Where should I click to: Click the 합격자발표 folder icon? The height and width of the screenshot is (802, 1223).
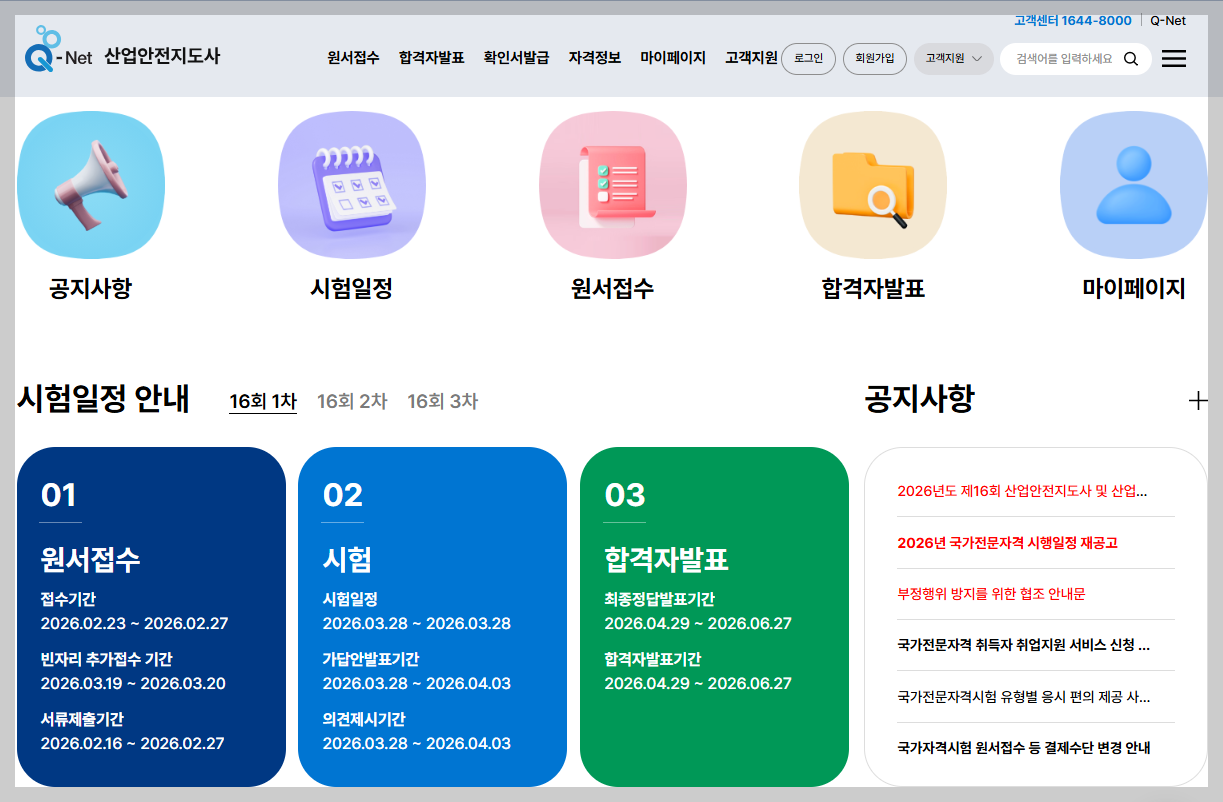pyautogui.click(x=872, y=184)
